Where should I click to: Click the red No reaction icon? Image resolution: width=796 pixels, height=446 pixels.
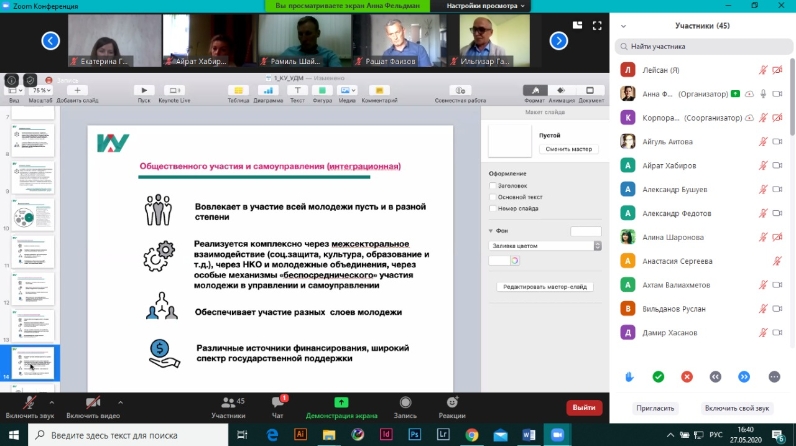[x=687, y=376]
